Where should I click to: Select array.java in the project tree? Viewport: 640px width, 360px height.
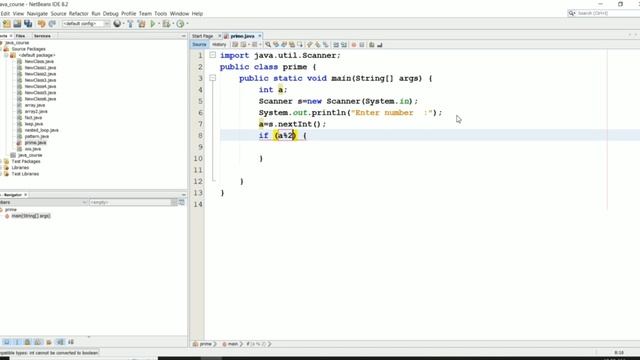(x=35, y=105)
